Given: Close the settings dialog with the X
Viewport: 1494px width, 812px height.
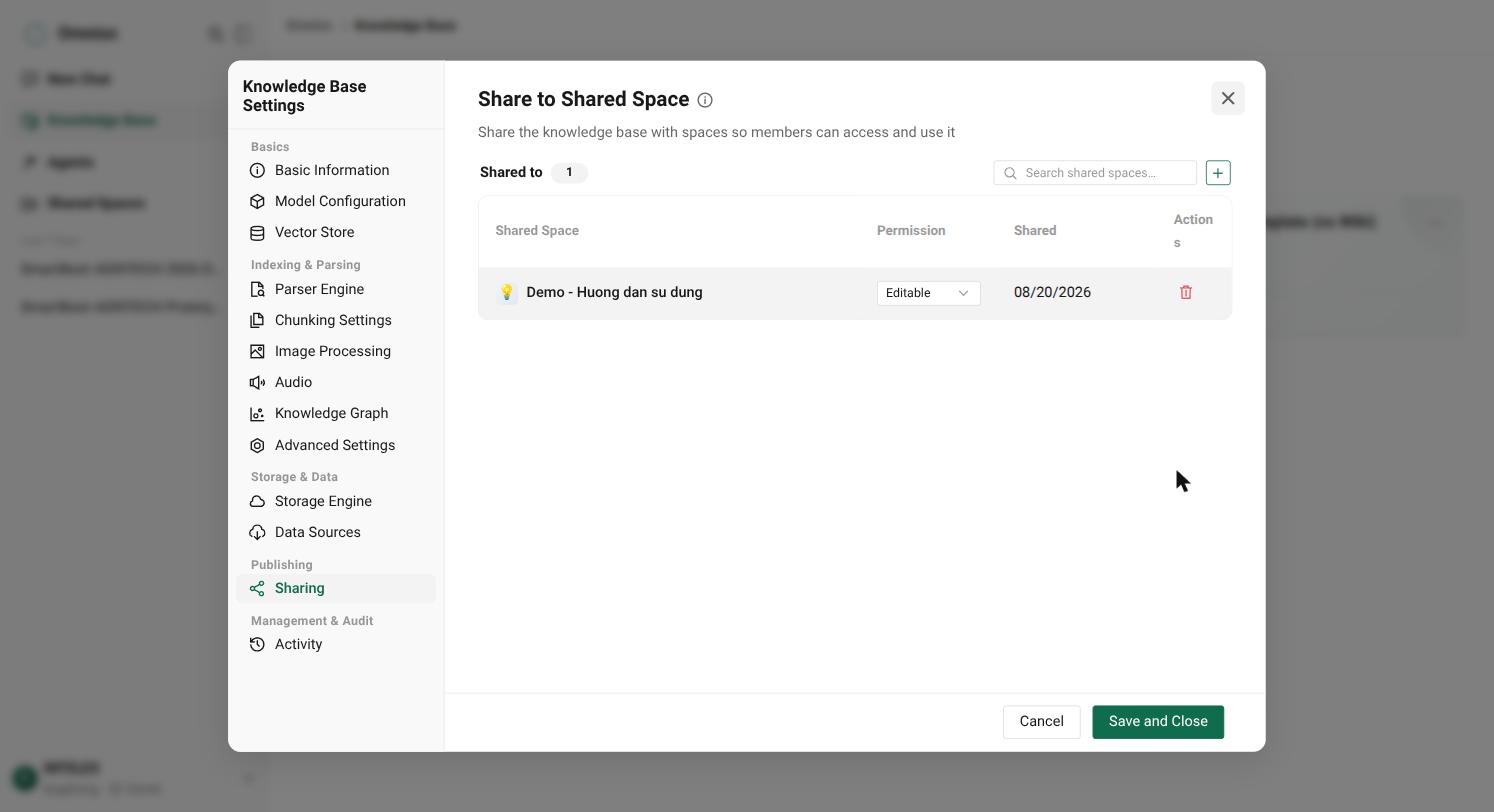Looking at the screenshot, I should point(1228,98).
